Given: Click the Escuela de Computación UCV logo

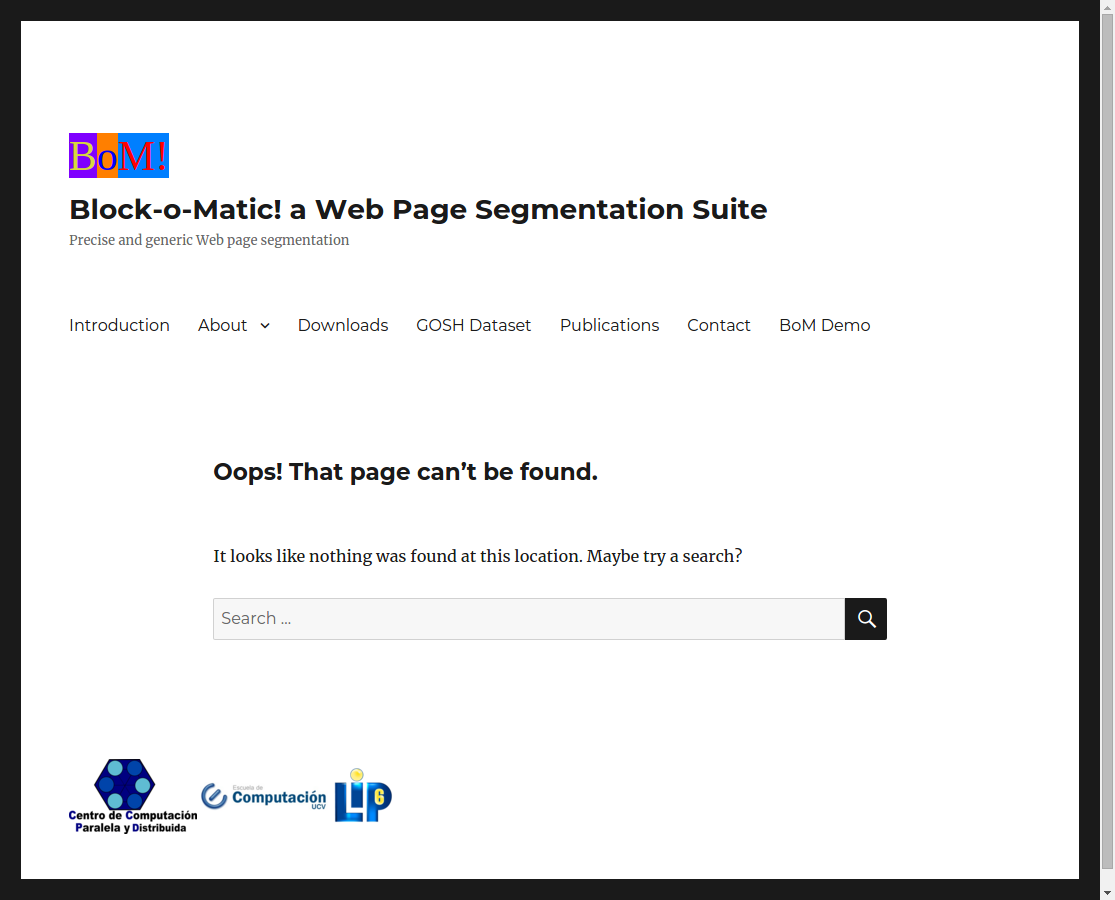Looking at the screenshot, I should point(263,796).
